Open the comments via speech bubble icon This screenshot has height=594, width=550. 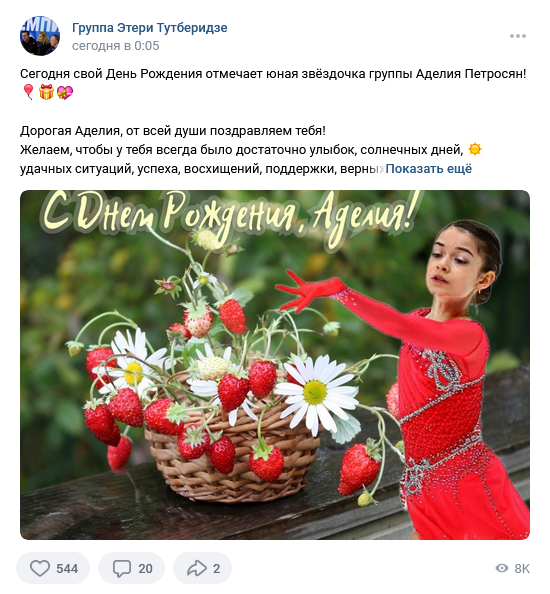tap(122, 568)
